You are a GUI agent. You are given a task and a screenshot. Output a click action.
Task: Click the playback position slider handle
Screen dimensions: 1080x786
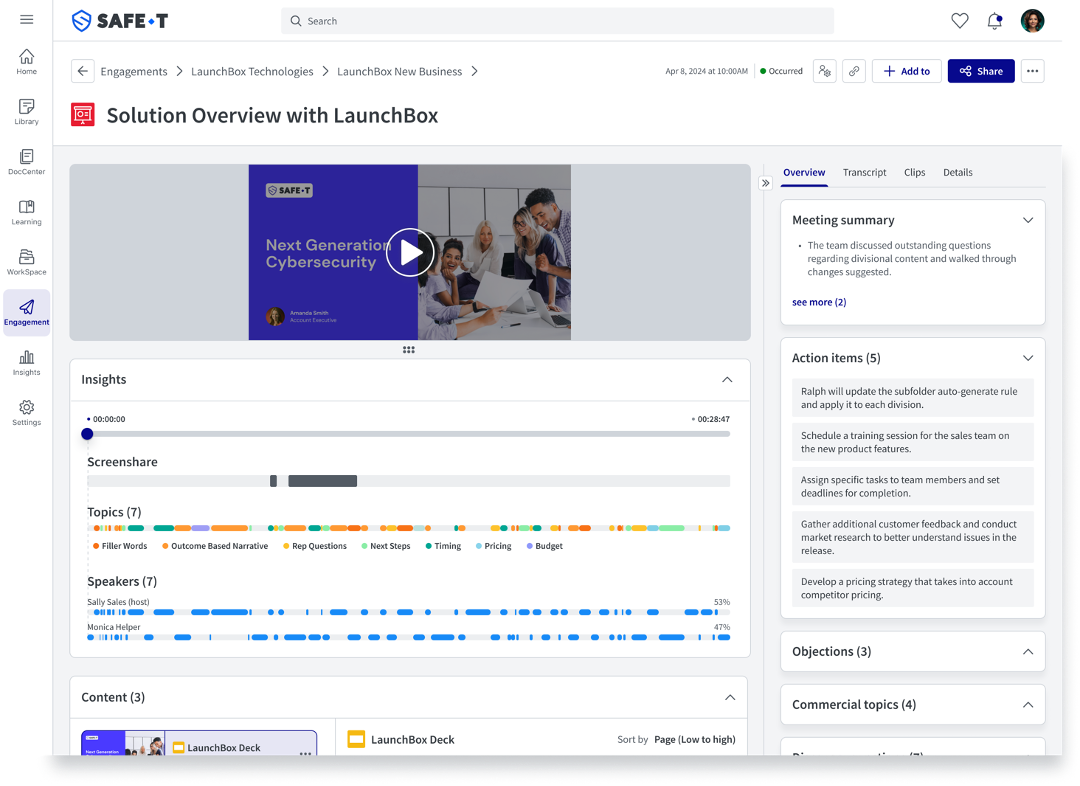87,433
